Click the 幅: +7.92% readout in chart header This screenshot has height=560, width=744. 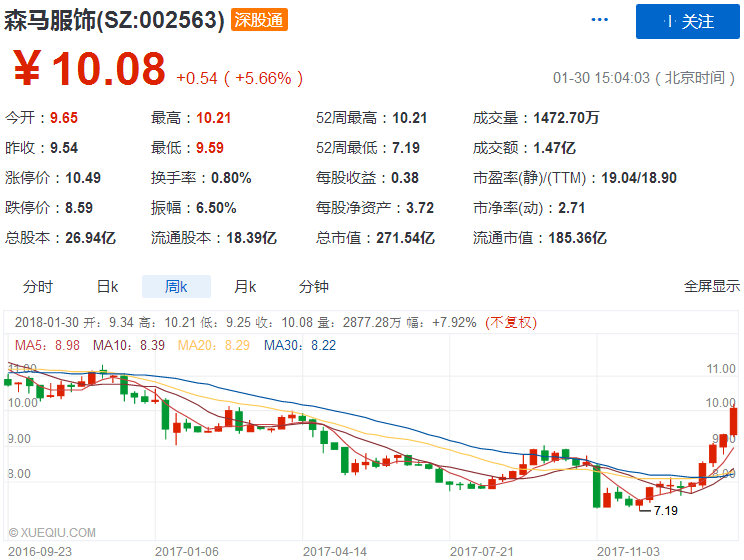[442, 323]
